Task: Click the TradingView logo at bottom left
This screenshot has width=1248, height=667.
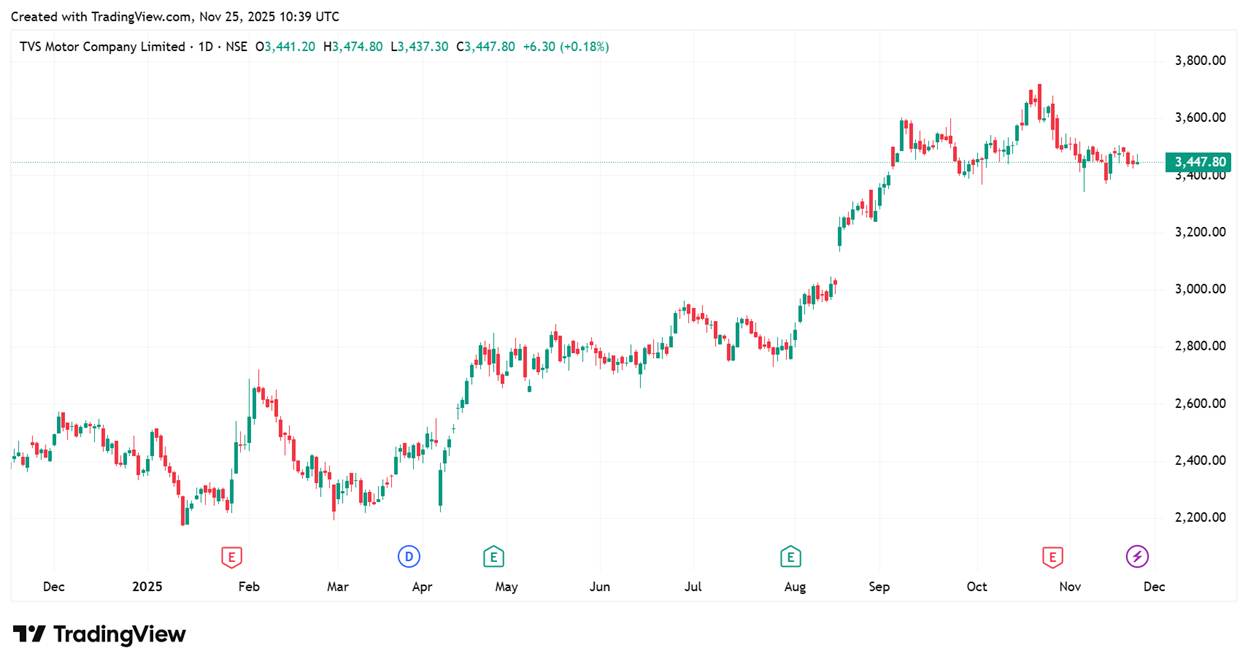Action: coord(99,634)
